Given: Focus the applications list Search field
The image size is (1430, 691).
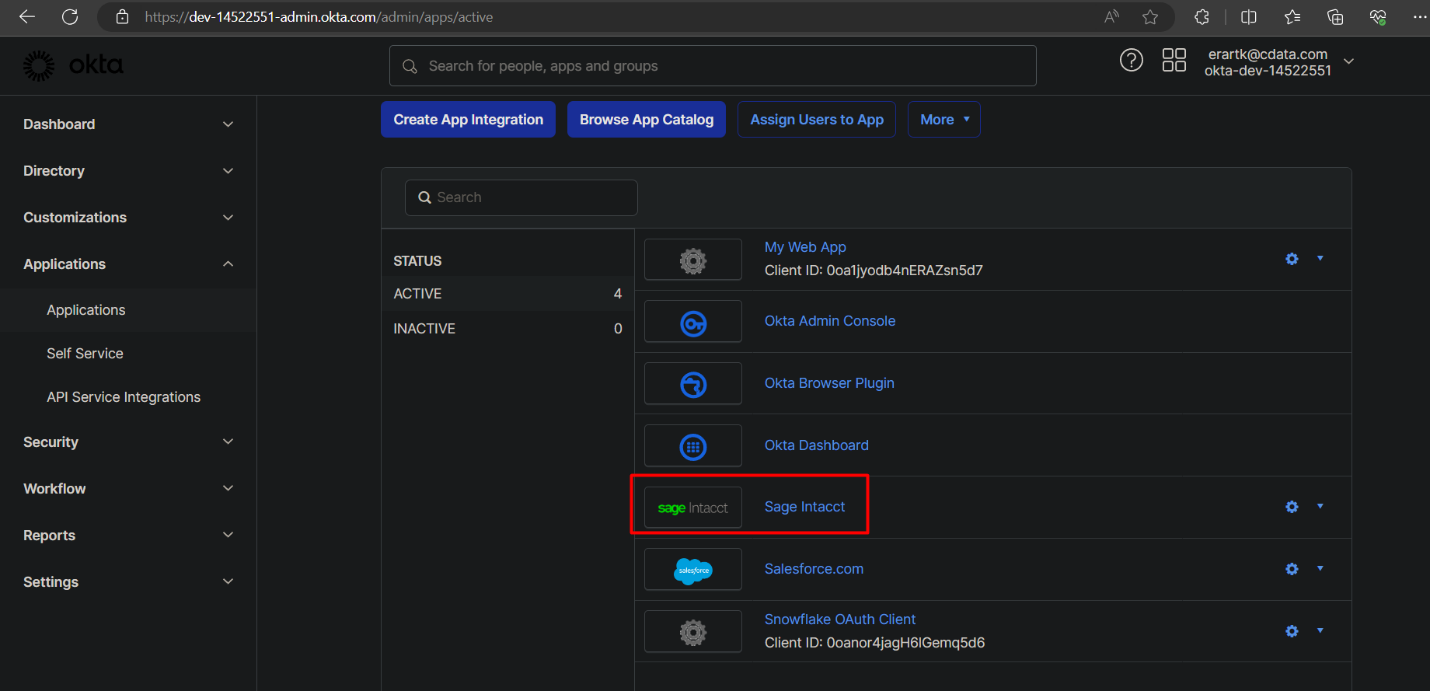Looking at the screenshot, I should click(x=521, y=197).
